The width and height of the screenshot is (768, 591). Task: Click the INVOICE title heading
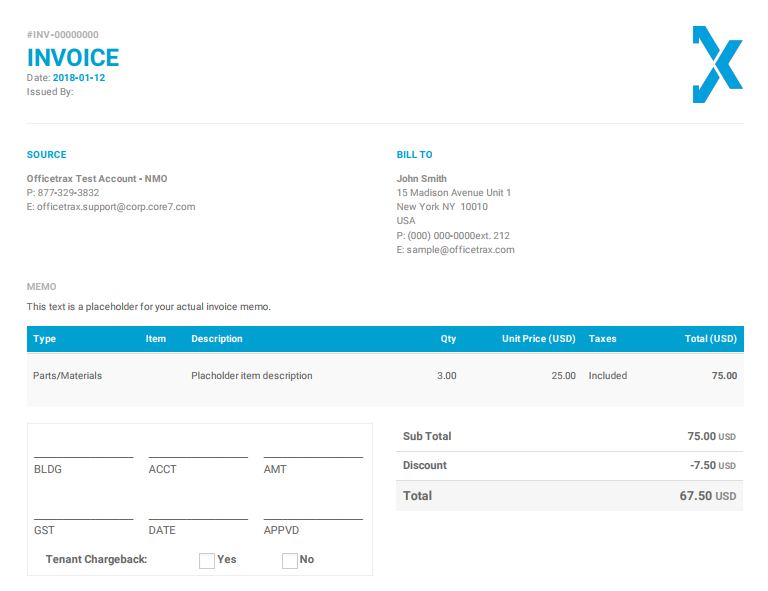pyautogui.click(x=73, y=58)
